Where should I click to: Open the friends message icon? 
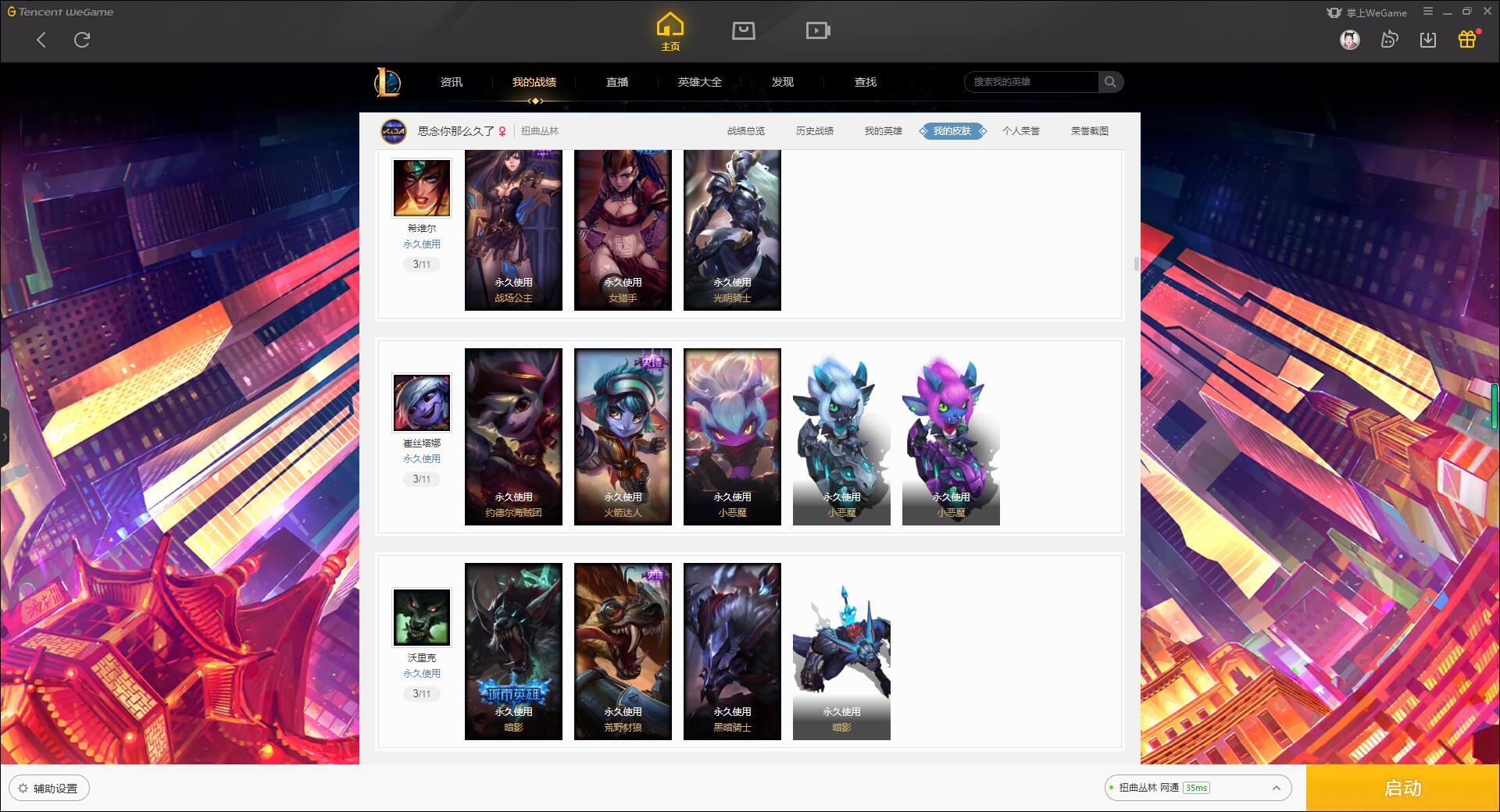(x=1389, y=39)
